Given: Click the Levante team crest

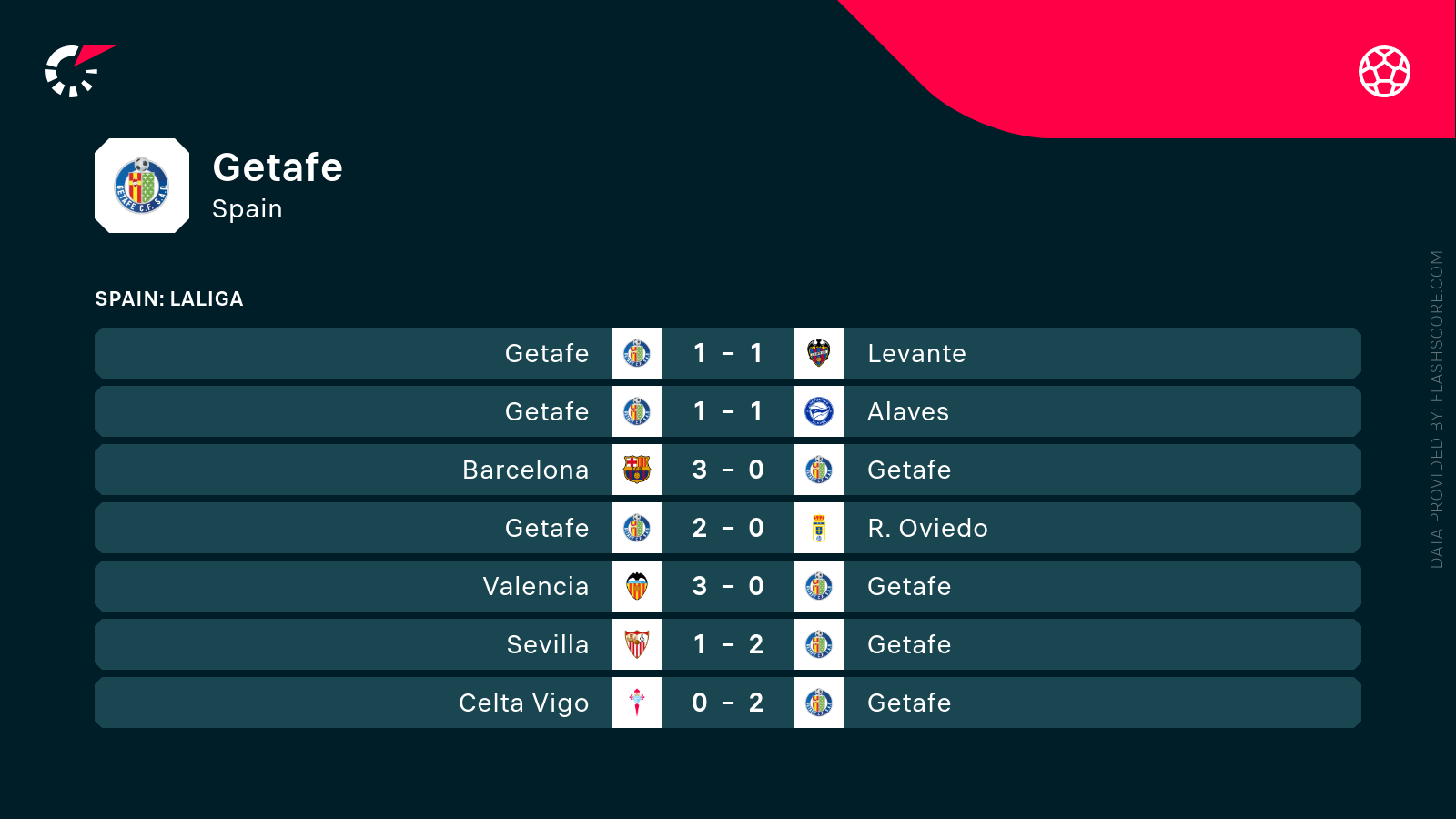Looking at the screenshot, I should click(819, 353).
